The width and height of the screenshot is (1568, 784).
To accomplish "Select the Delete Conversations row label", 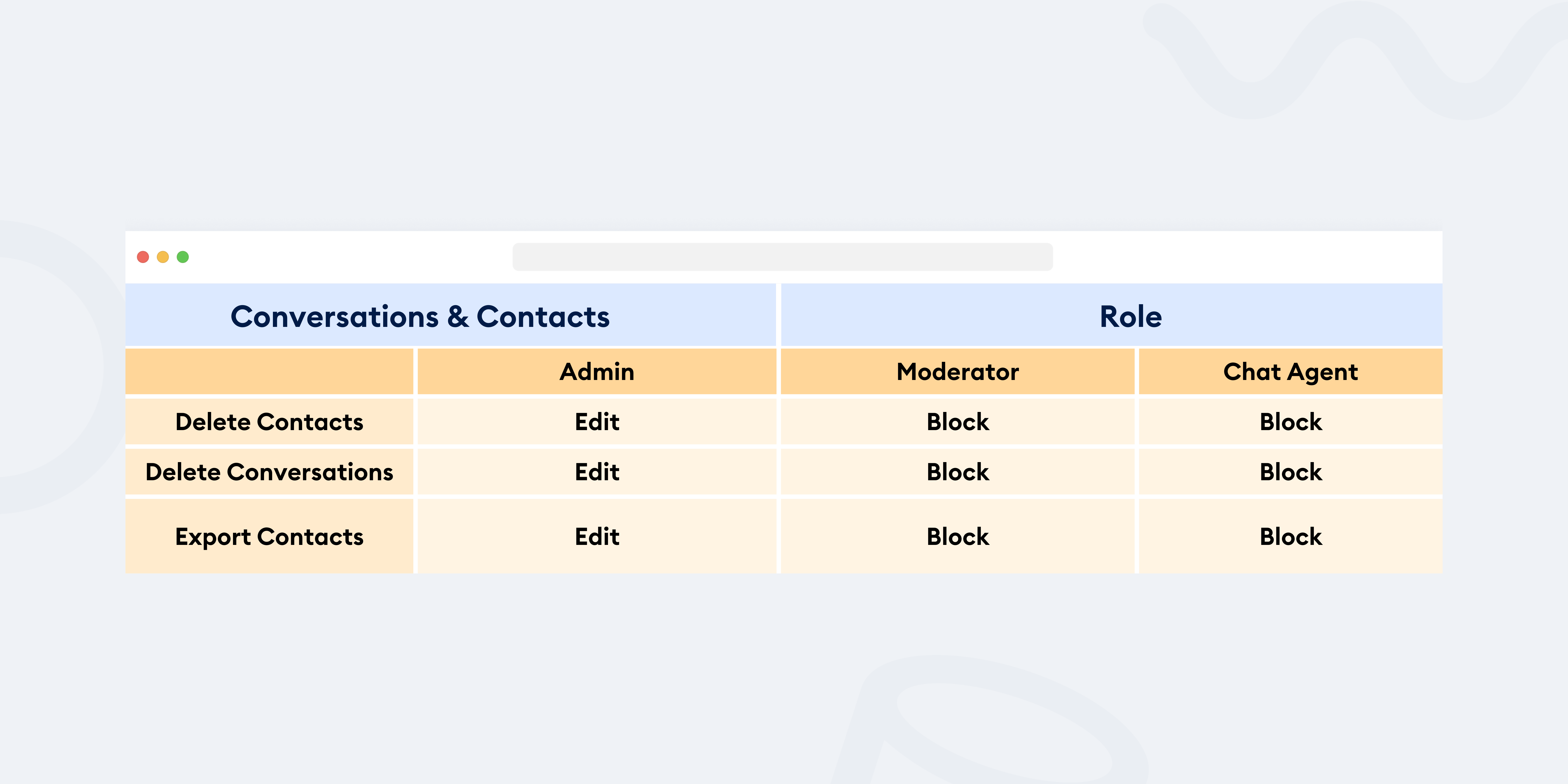I will pos(269,472).
